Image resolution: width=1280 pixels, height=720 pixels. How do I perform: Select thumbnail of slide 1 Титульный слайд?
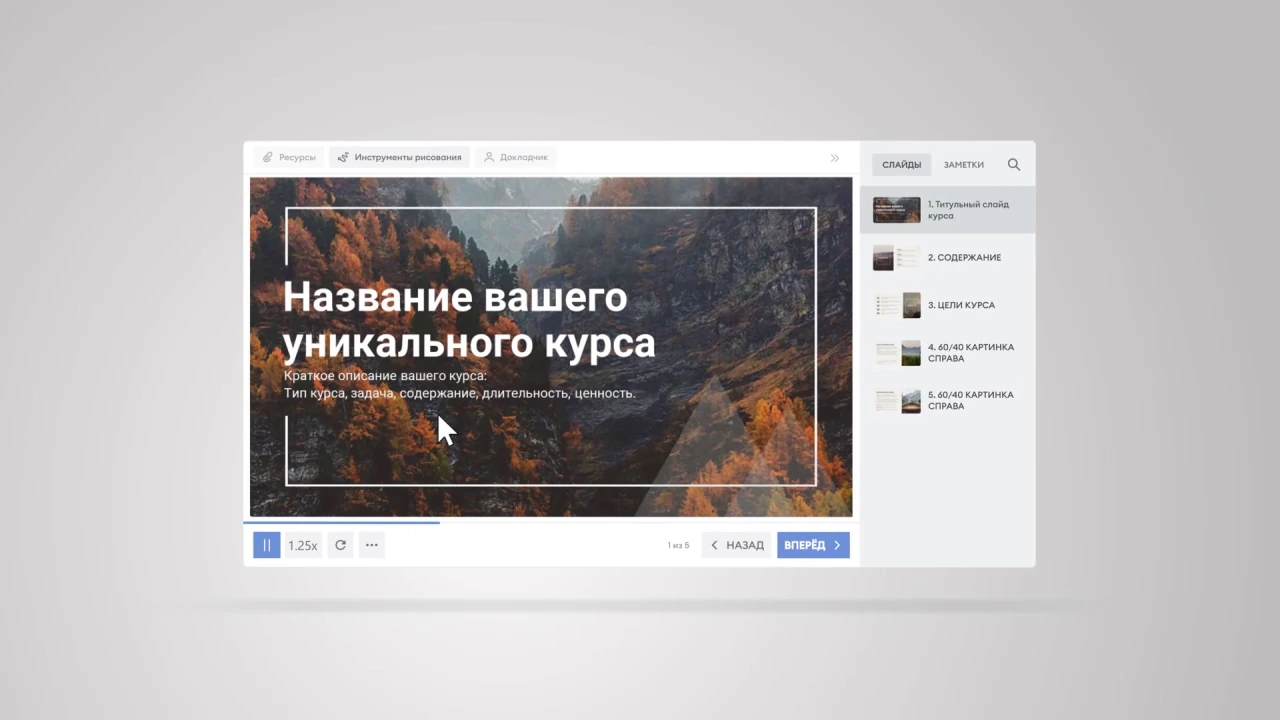(x=897, y=210)
